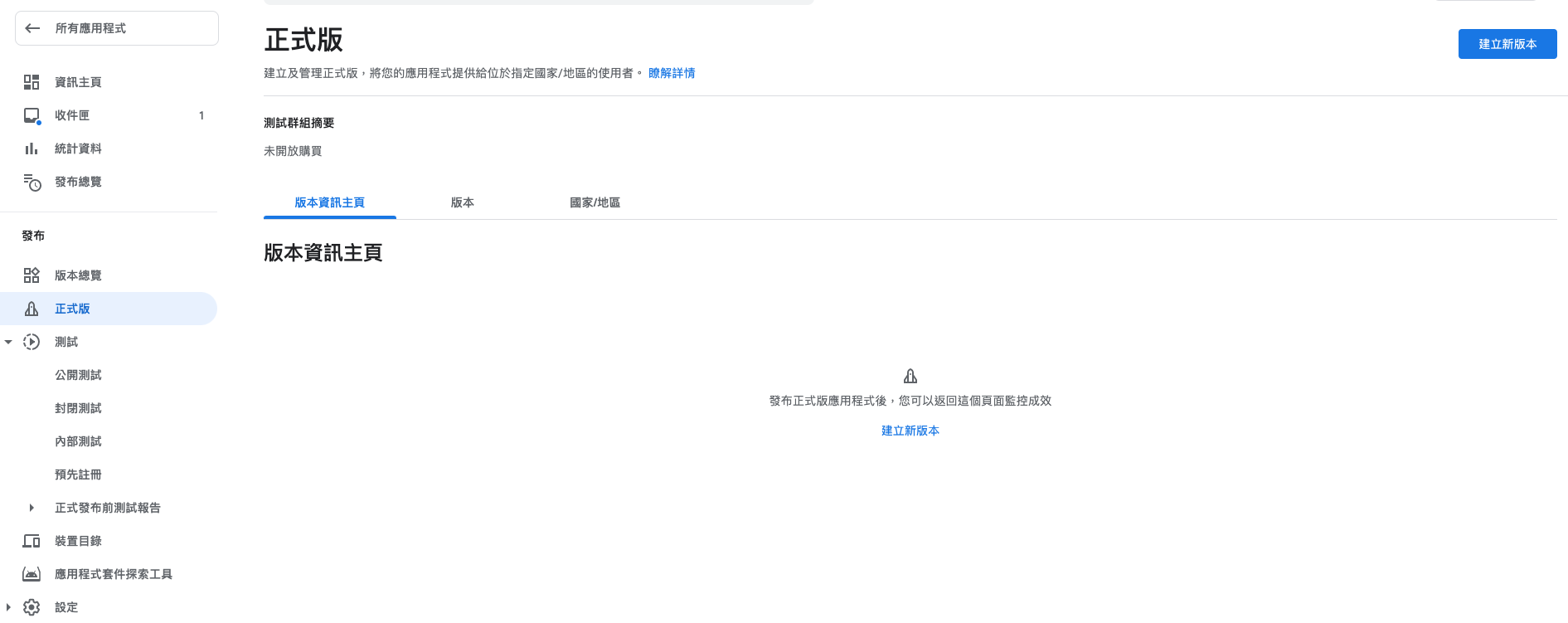The image size is (1568, 623).
Task: Click the 發布總覽 icon in sidebar
Action: 32,182
